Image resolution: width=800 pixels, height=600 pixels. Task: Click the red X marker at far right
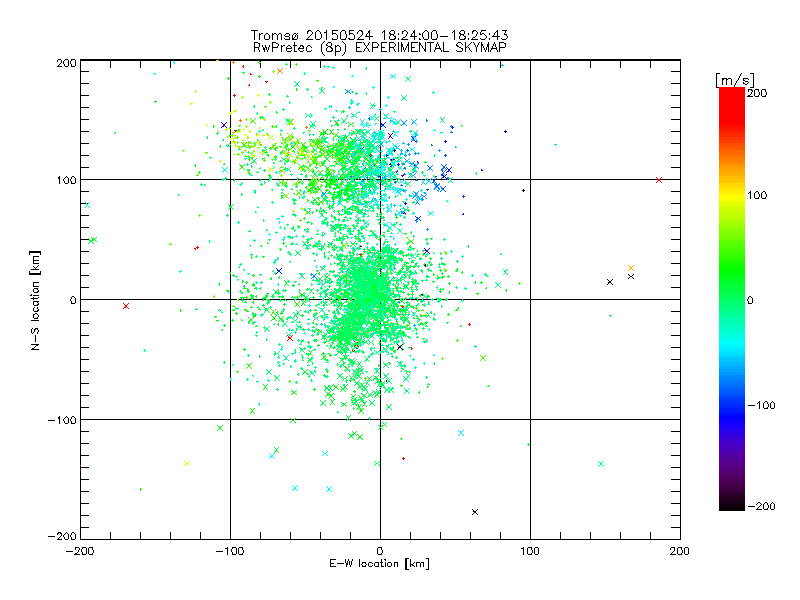pyautogui.click(x=659, y=180)
